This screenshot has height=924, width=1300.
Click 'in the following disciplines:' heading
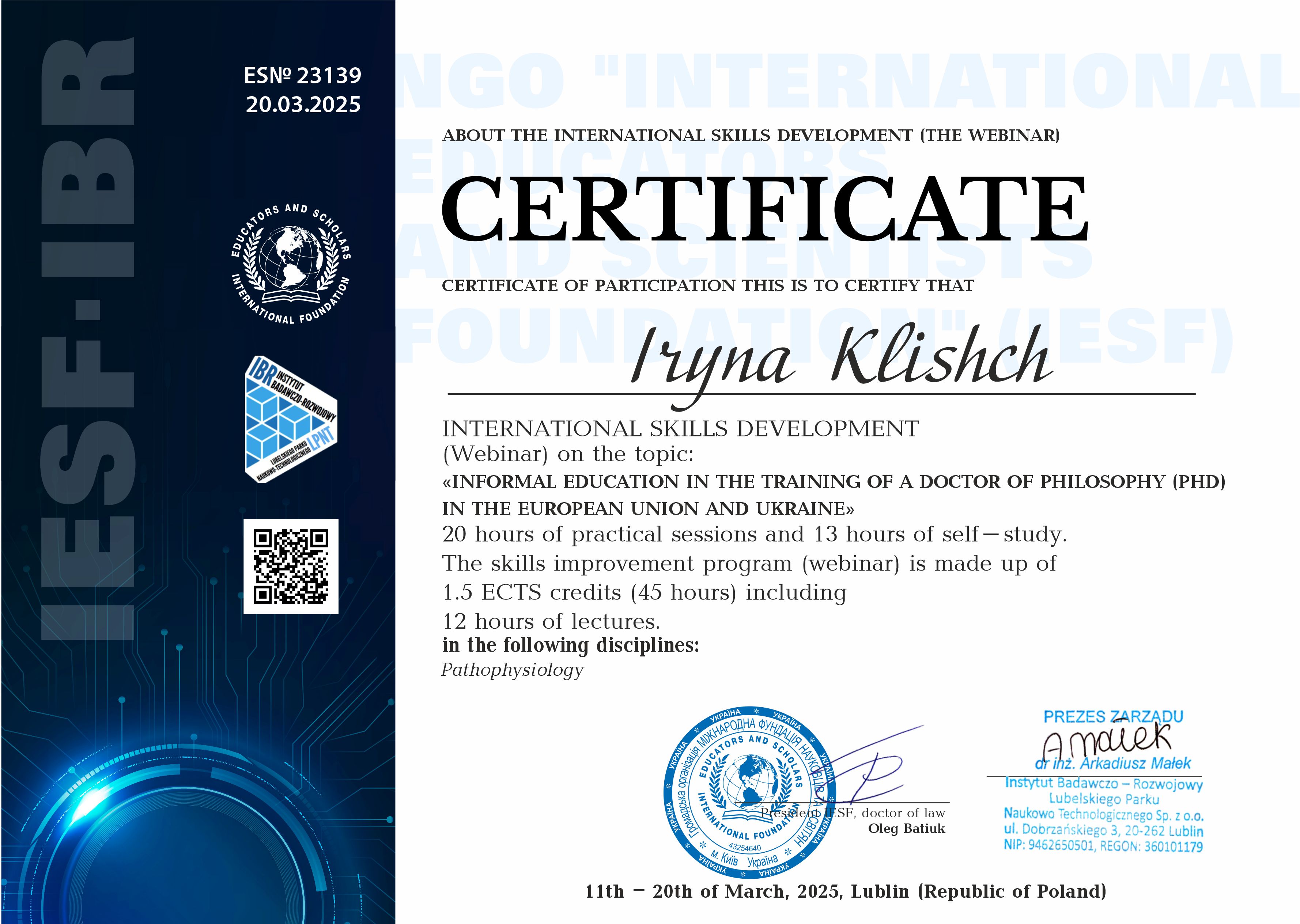[571, 645]
